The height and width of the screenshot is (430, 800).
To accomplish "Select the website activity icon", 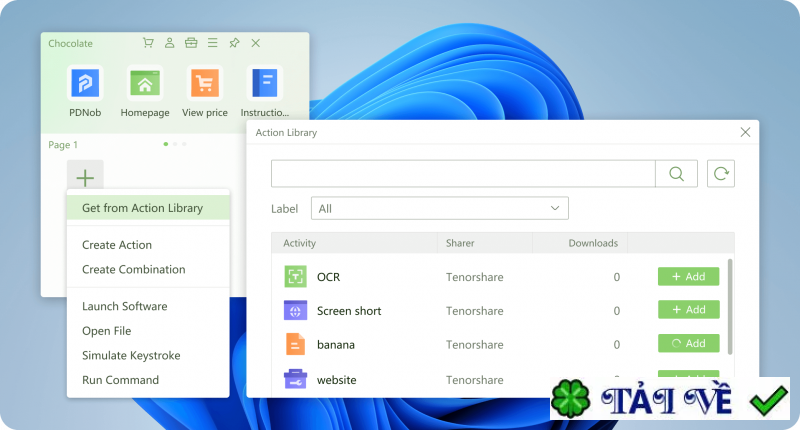I will click(295, 380).
